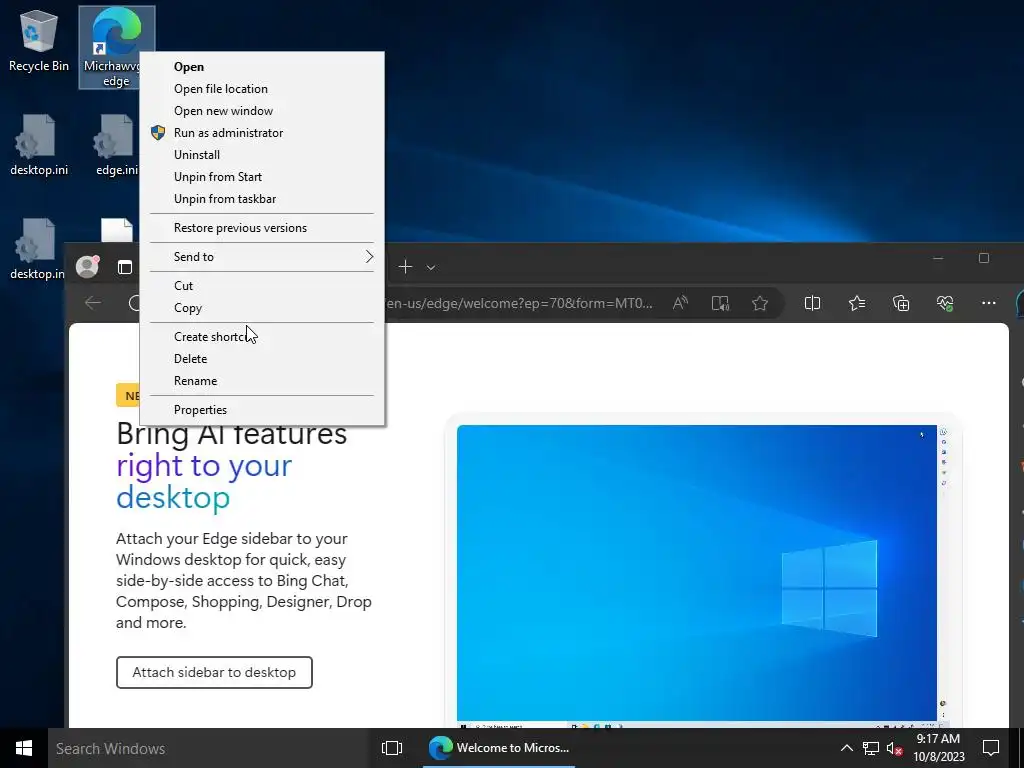This screenshot has height=768, width=1024.
Task: Open the Edge tab actions menu icon
Action: click(125, 266)
